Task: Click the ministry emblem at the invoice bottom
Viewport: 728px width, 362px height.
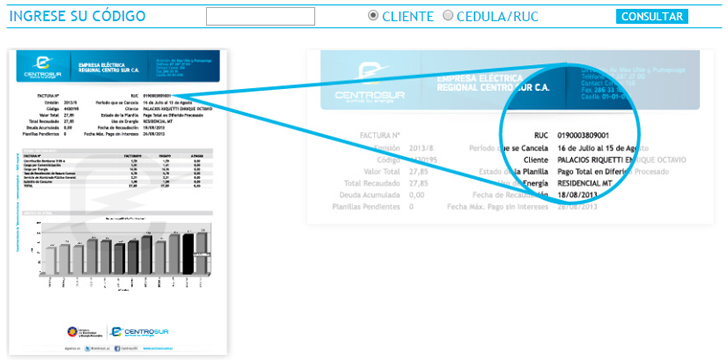Action: click(x=72, y=332)
